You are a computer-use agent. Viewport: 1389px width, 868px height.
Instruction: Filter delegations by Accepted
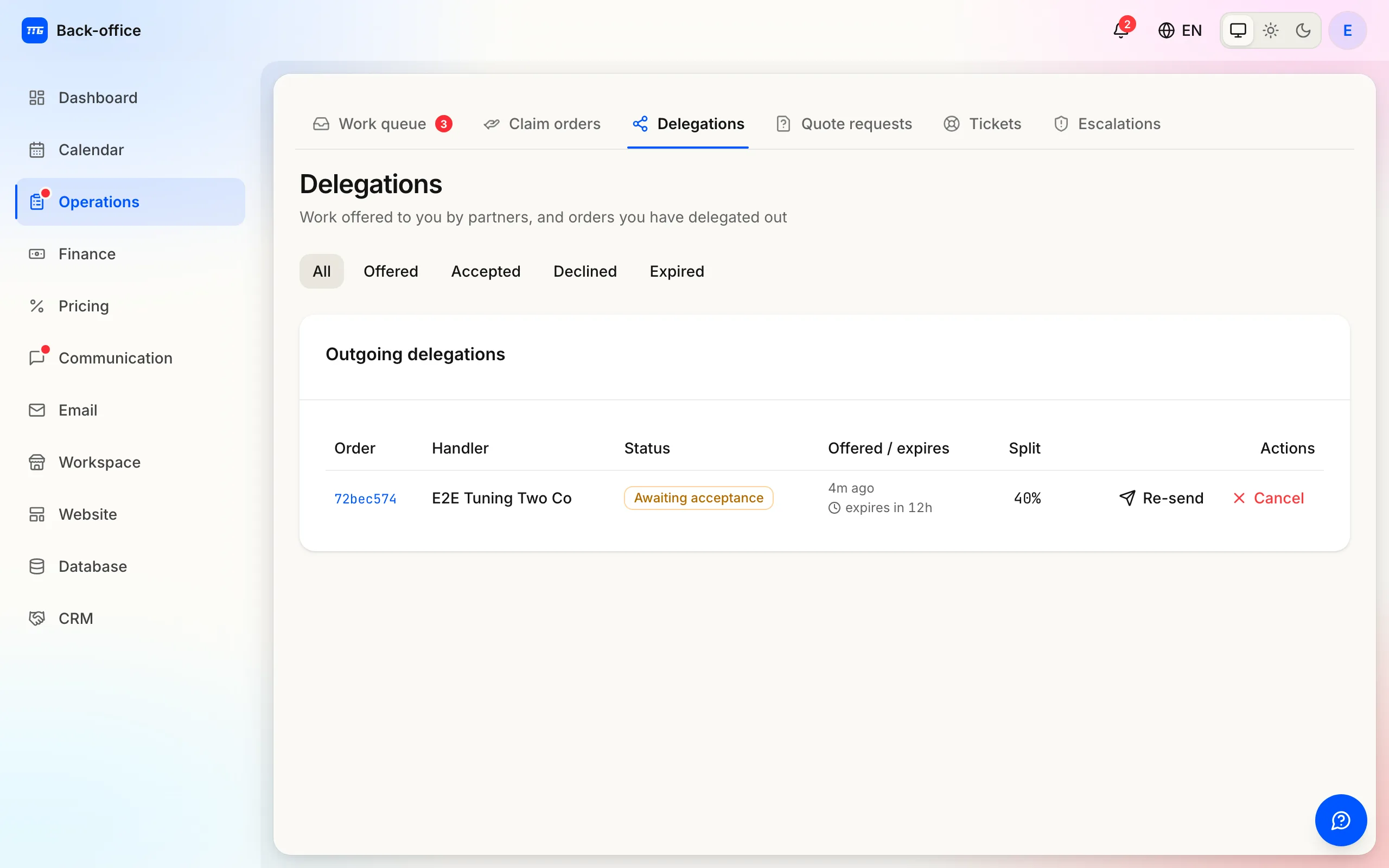[486, 271]
